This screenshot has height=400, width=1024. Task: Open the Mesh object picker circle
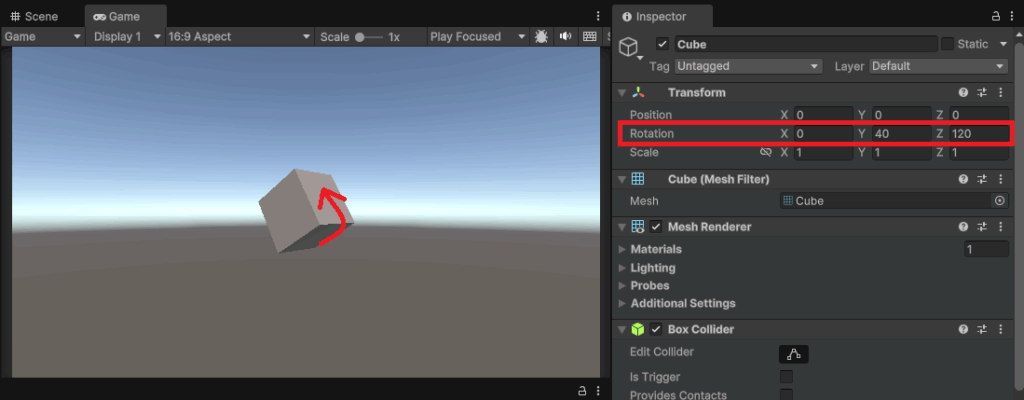1000,201
